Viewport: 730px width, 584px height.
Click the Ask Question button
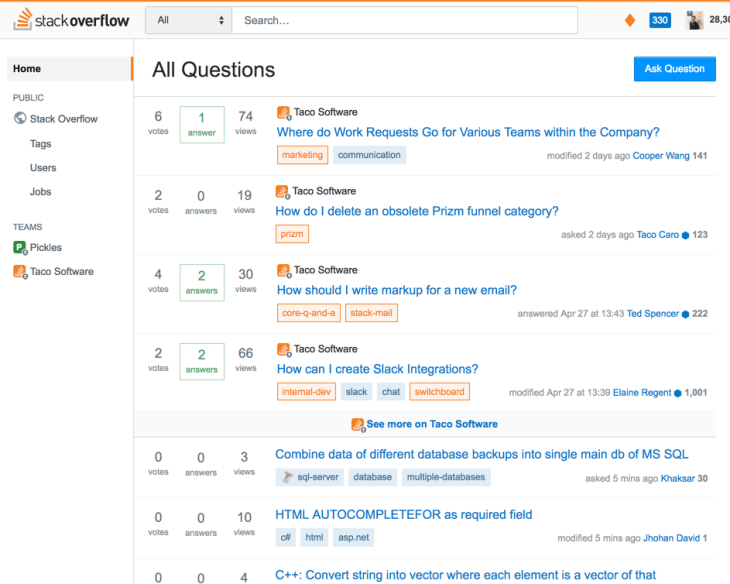coord(674,69)
